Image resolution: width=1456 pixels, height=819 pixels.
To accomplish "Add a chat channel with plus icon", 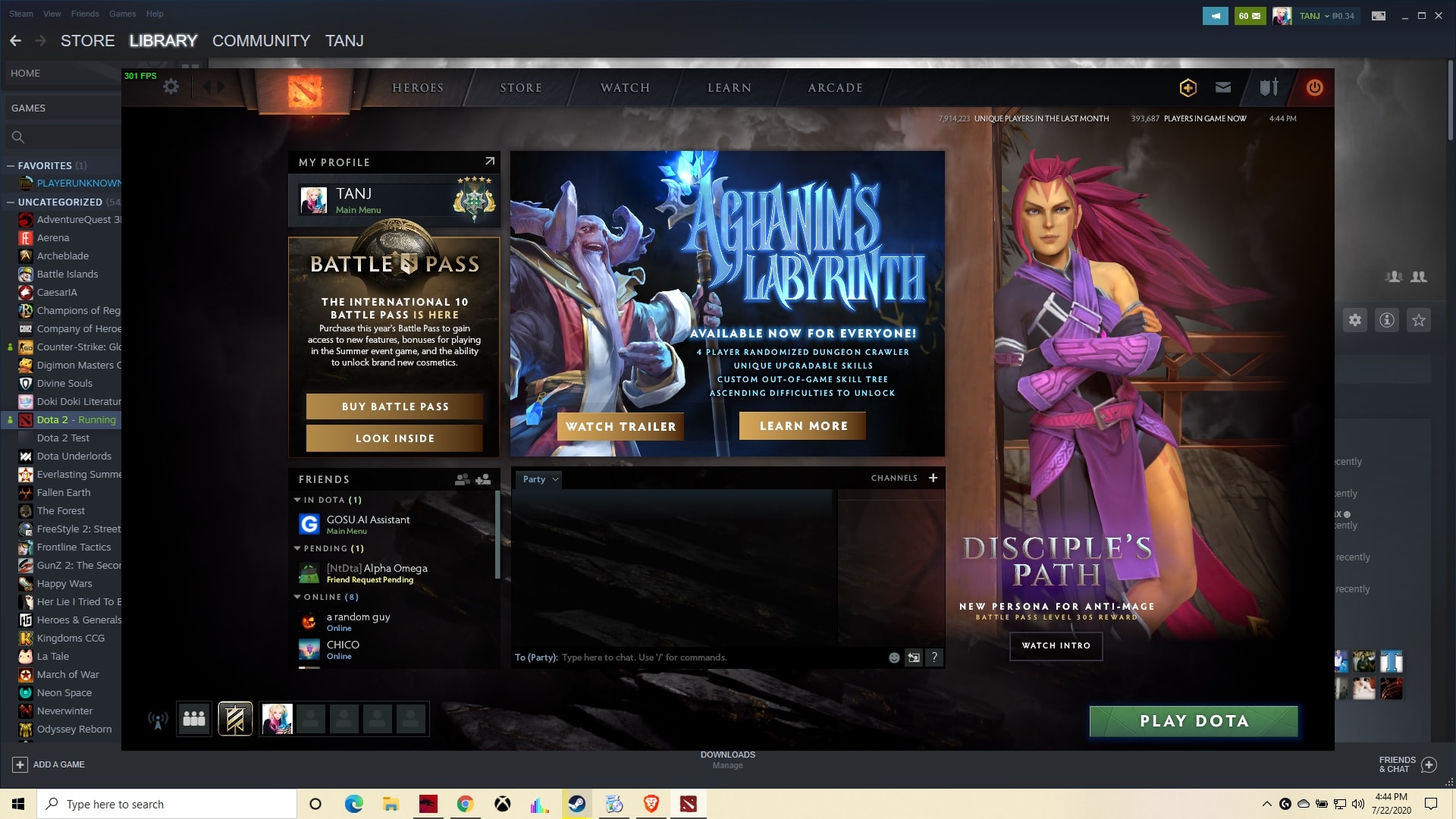I will (933, 478).
